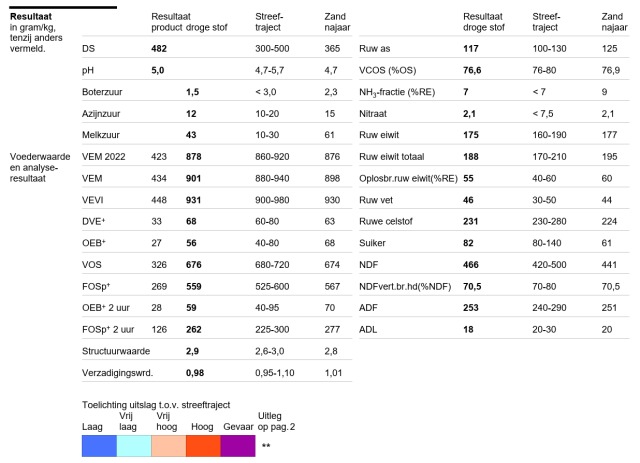The height and width of the screenshot is (463, 640).
Task: Click the blue Laag color swatch
Action: 99,445
